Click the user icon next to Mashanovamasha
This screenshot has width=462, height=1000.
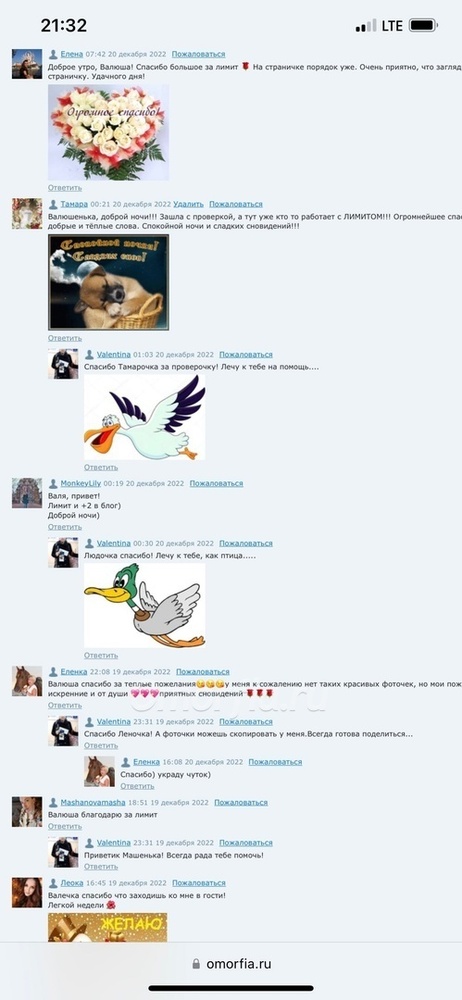click(54, 803)
